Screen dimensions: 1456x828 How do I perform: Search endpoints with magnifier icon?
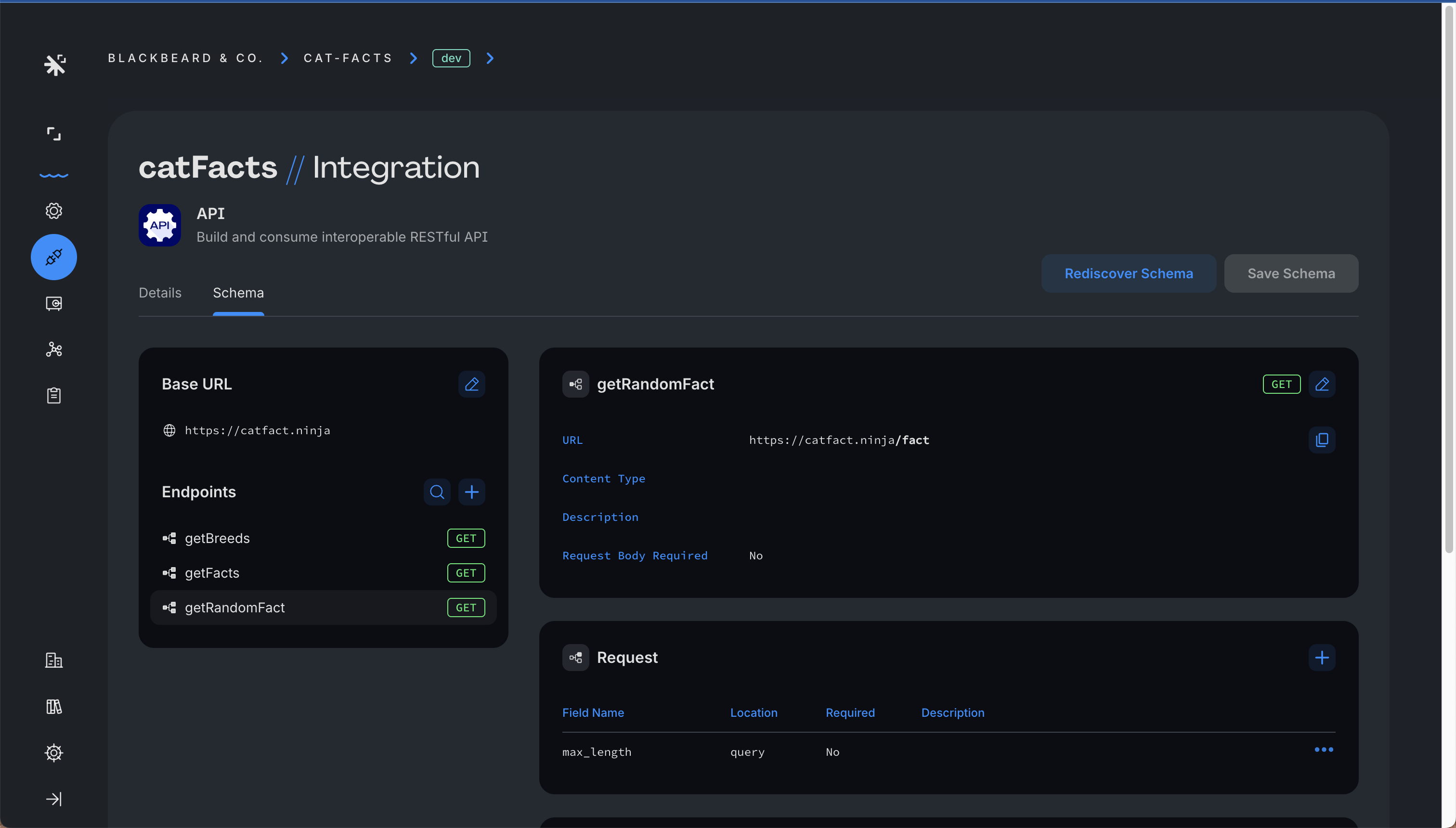point(437,492)
